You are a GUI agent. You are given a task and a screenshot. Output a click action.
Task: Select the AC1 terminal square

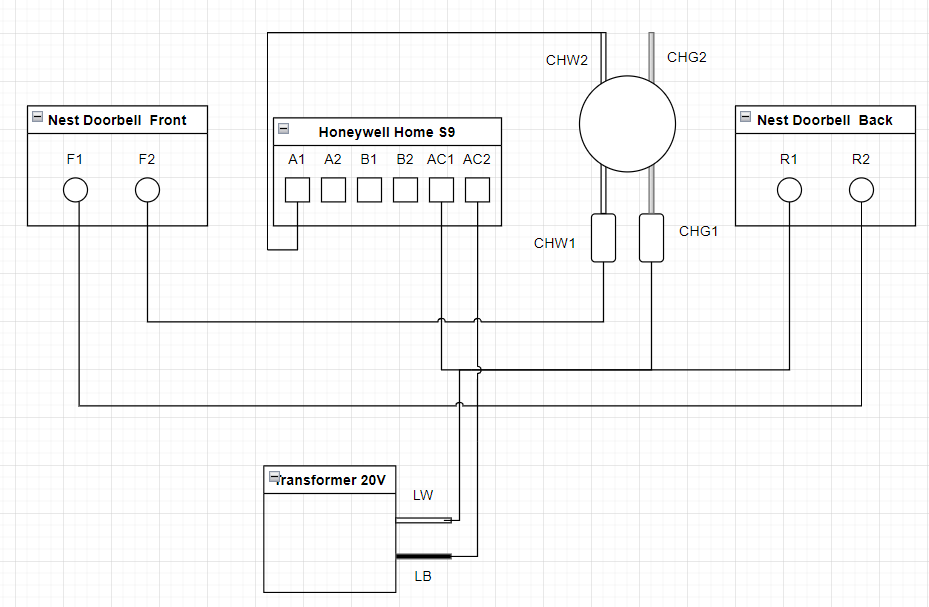[441, 190]
